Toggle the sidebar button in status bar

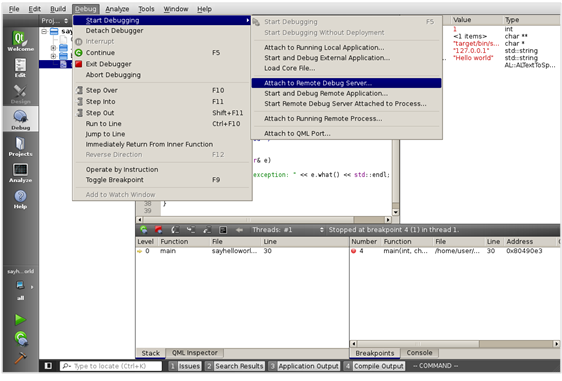point(48,366)
